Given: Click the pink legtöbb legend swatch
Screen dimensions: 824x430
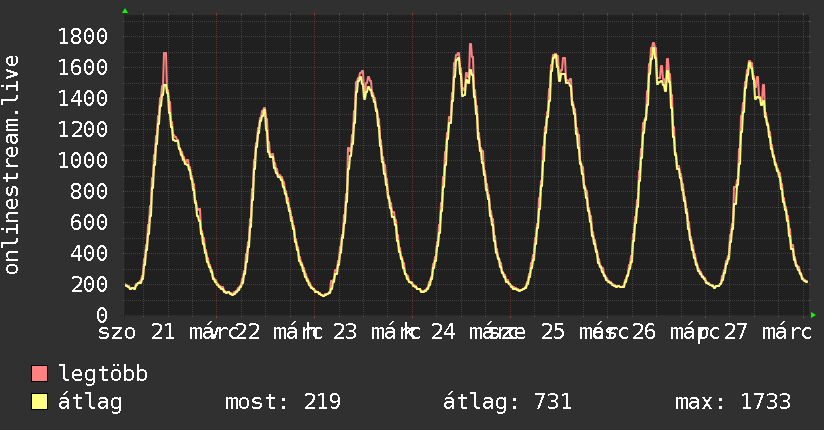Looking at the screenshot, I should [39, 373].
